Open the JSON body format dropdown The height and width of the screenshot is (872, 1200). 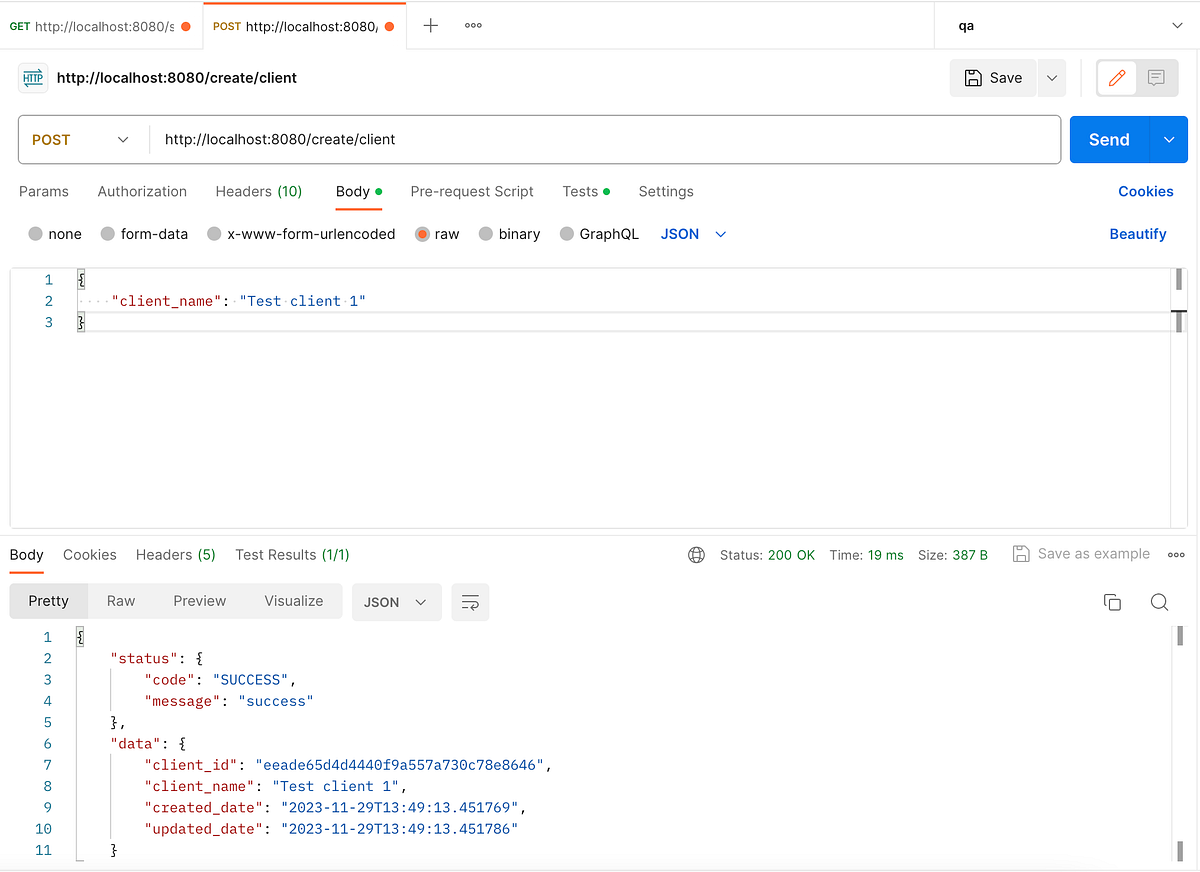(693, 234)
